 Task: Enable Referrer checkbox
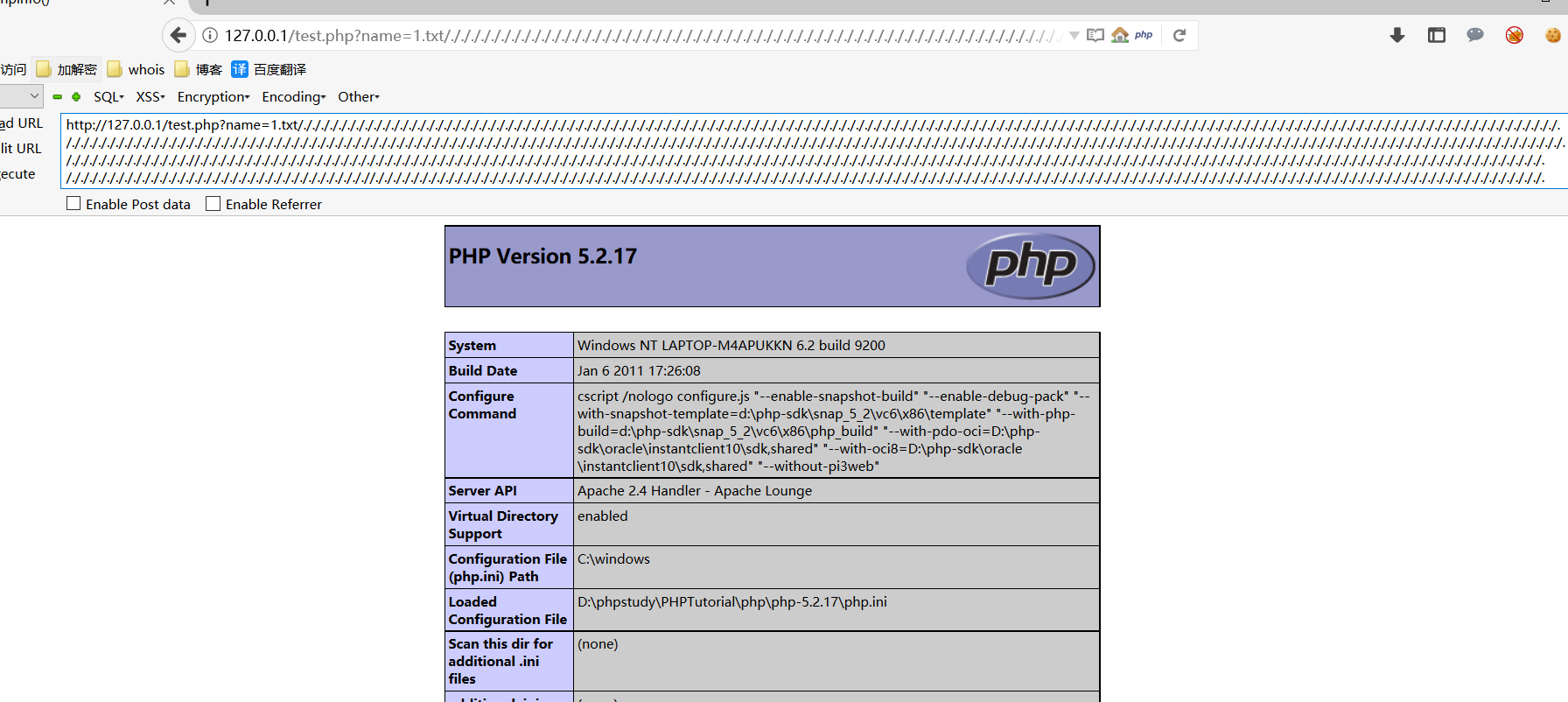point(213,203)
